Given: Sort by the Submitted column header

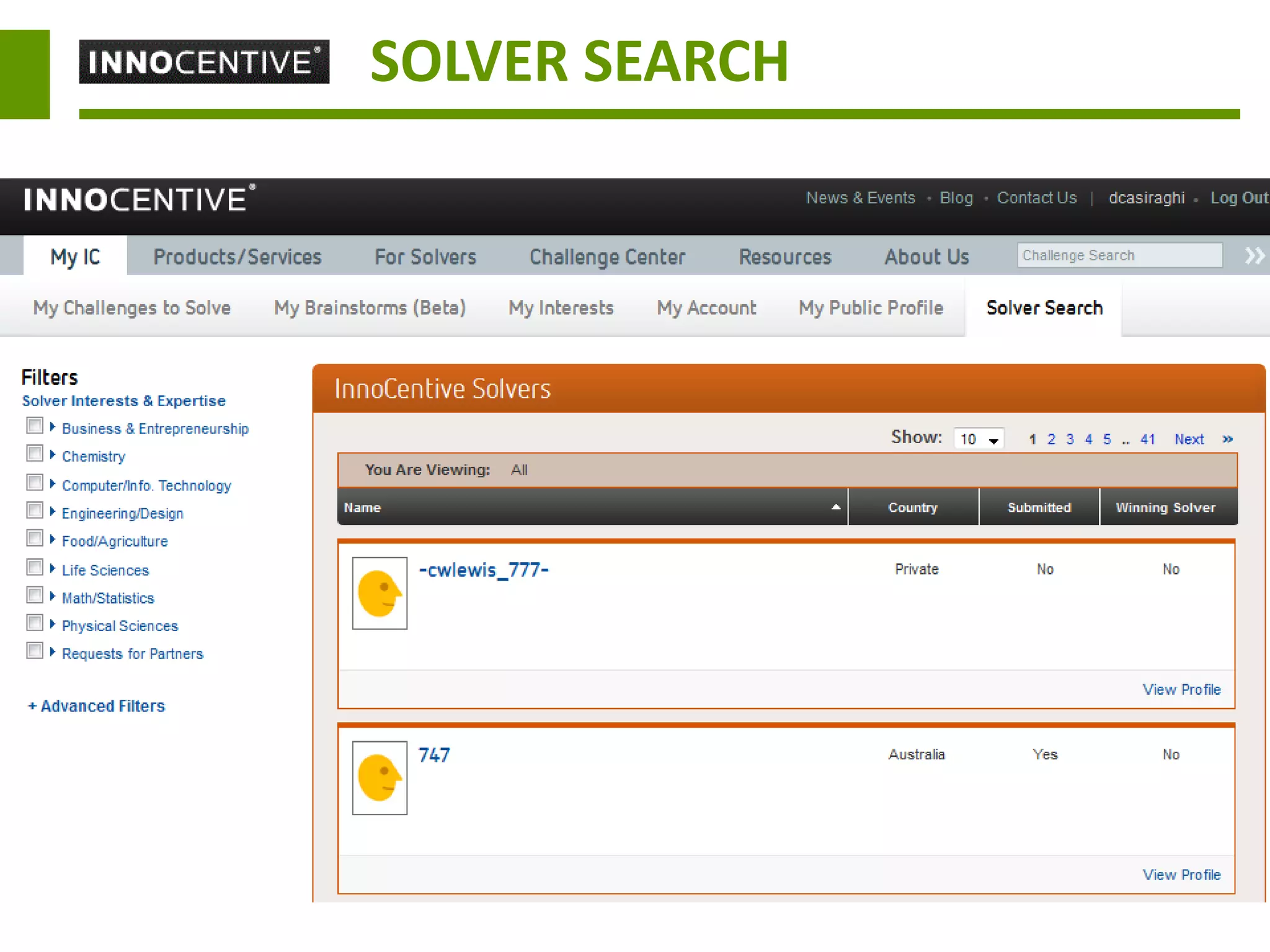Looking at the screenshot, I should pyautogui.click(x=1039, y=507).
